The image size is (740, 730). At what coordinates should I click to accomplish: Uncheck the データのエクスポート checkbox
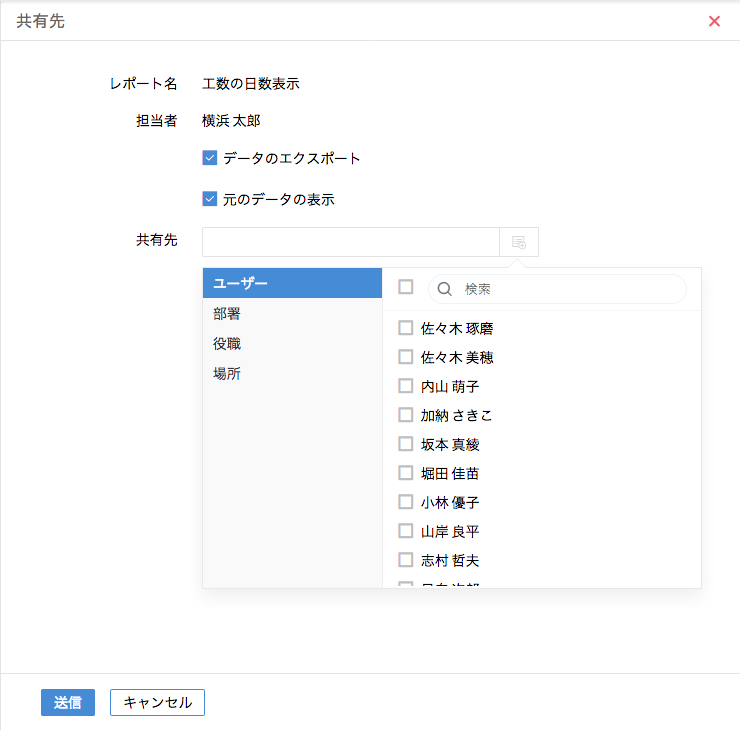[x=210, y=158]
